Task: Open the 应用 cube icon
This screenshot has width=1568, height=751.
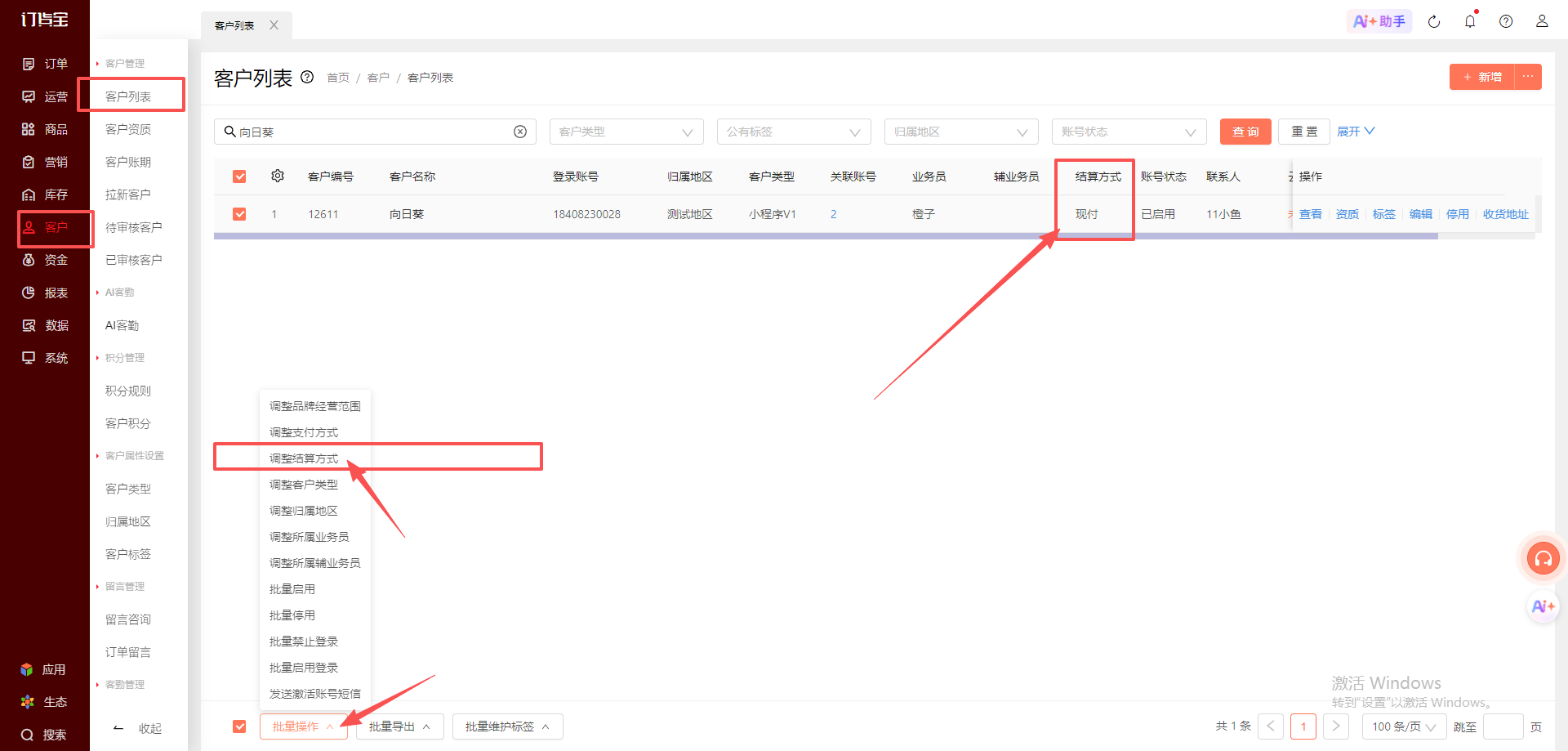Action: [x=27, y=669]
